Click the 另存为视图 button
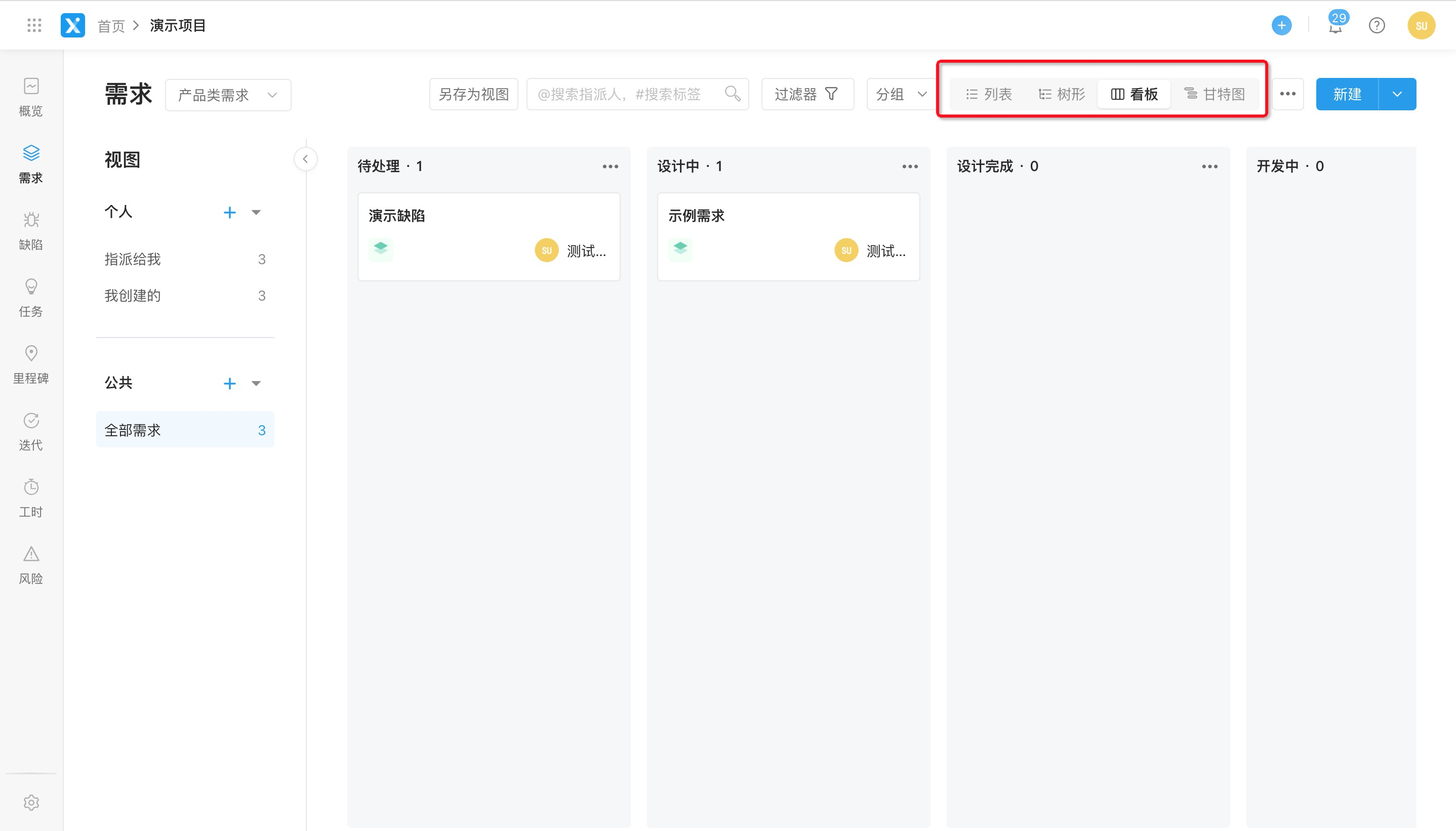Viewport: 1456px width, 831px height. [x=473, y=94]
